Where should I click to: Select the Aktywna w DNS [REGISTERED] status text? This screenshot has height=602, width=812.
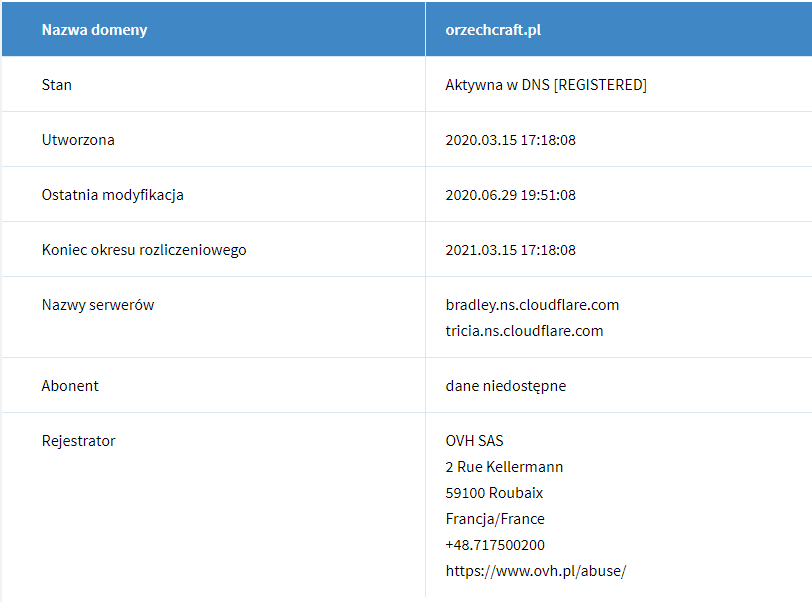pyautogui.click(x=546, y=85)
